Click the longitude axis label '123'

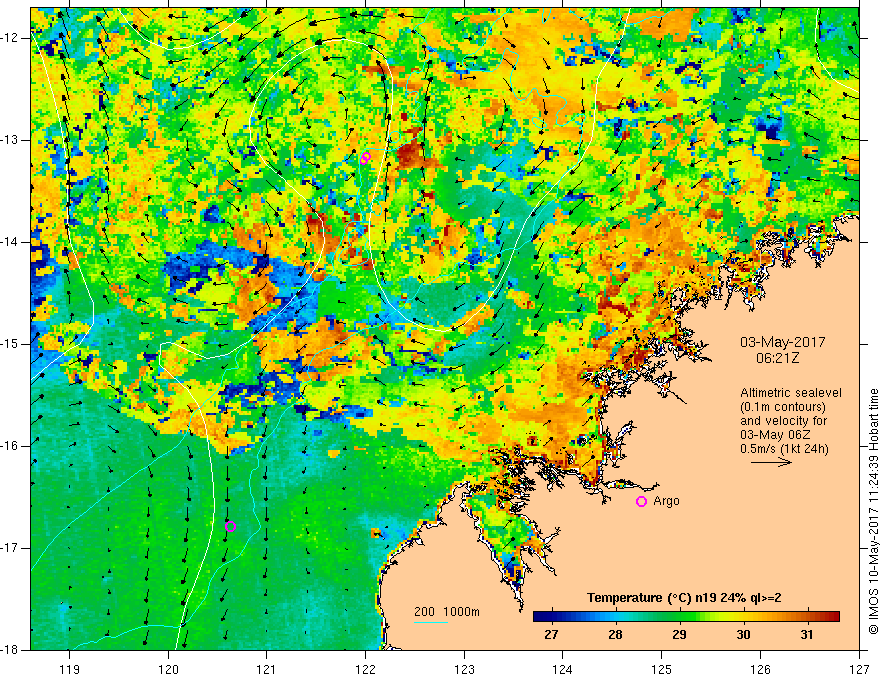pyautogui.click(x=464, y=670)
